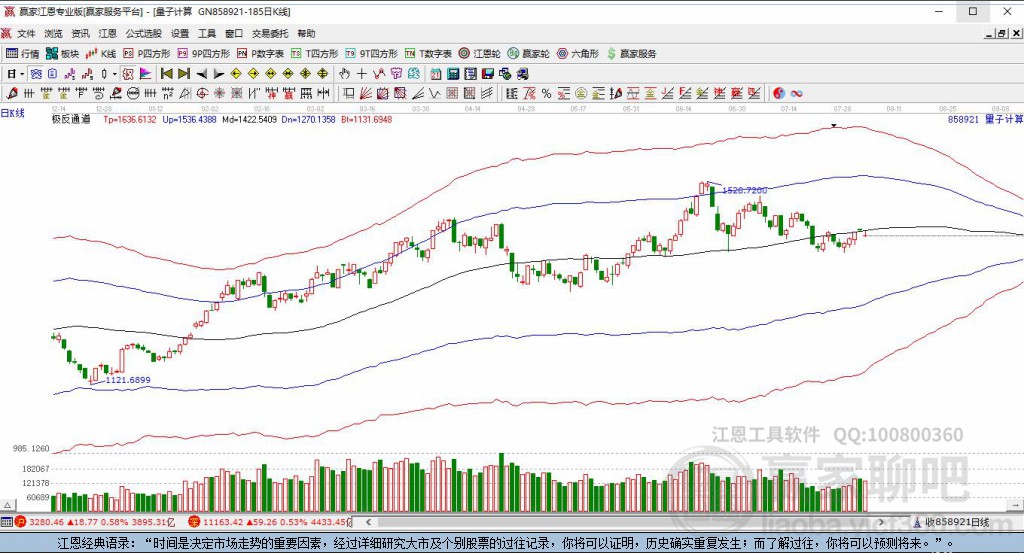Screen dimensions: 1024x553
Task: Open the 设置 menu
Action: pyautogui.click(x=180, y=33)
